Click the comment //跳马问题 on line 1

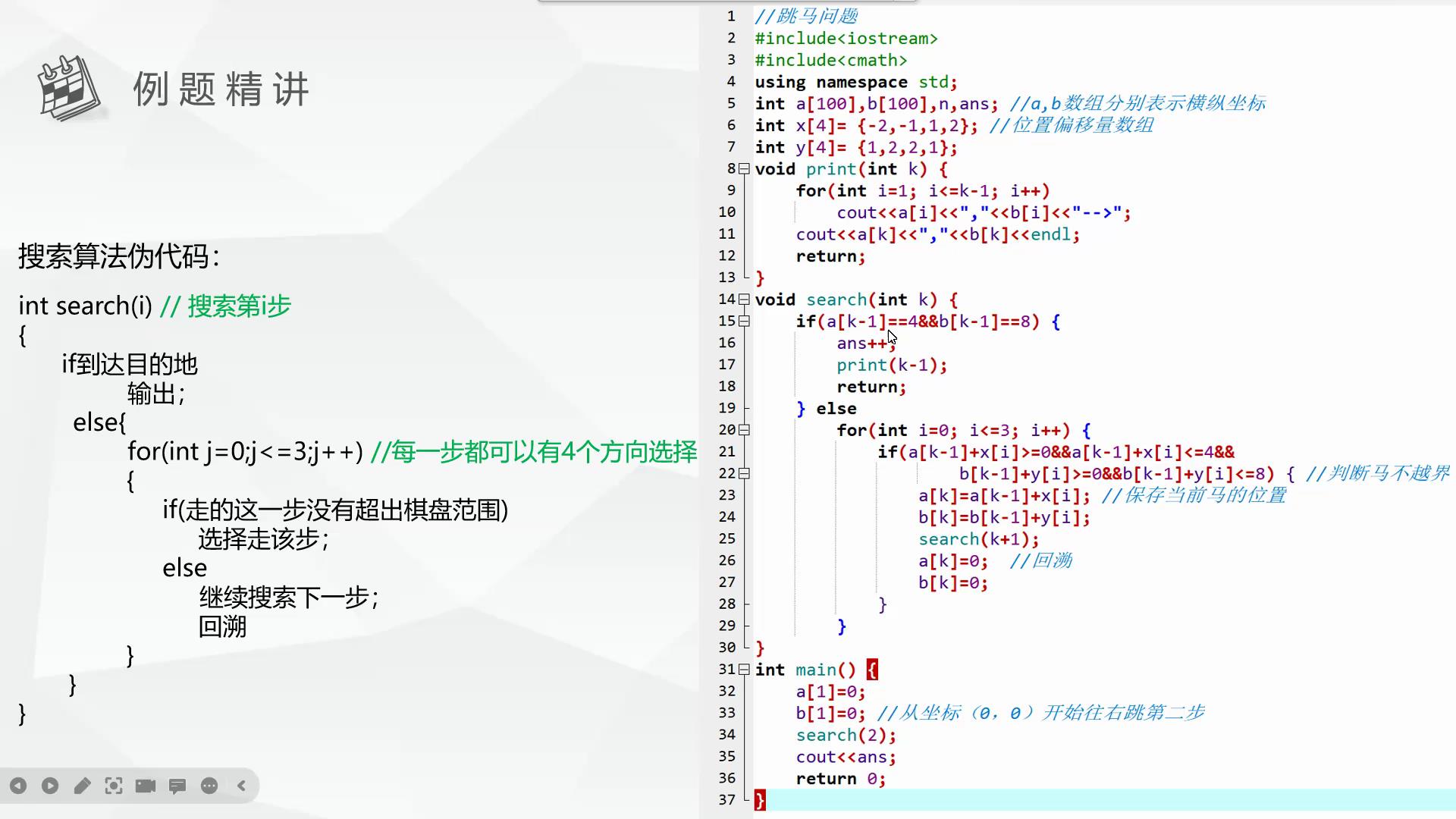tap(806, 16)
